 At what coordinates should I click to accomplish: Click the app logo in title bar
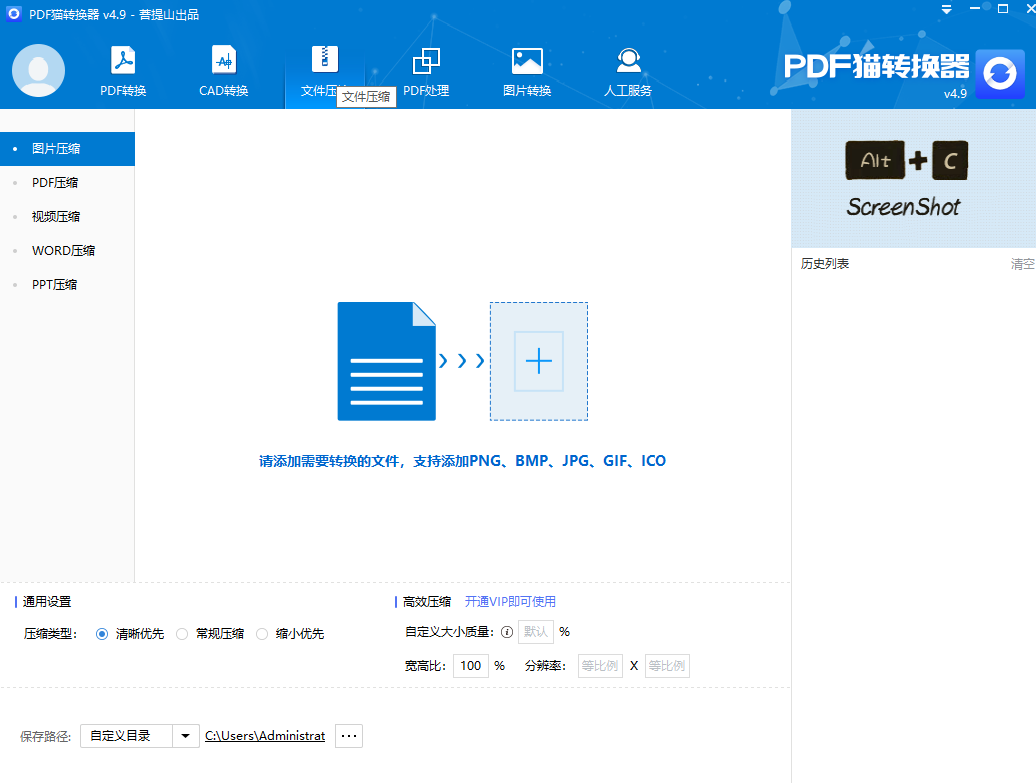pos(13,14)
